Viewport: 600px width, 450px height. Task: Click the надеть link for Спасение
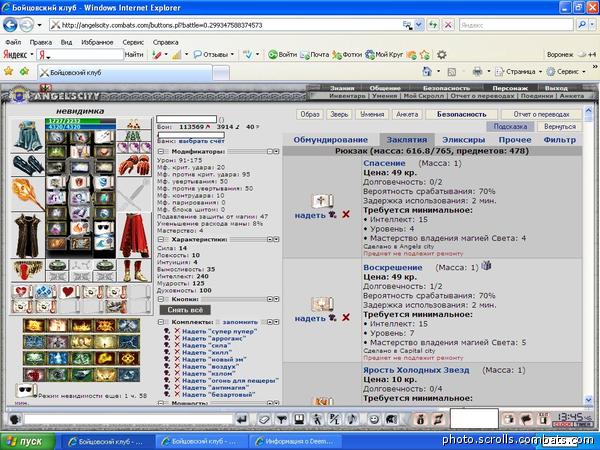(x=310, y=215)
